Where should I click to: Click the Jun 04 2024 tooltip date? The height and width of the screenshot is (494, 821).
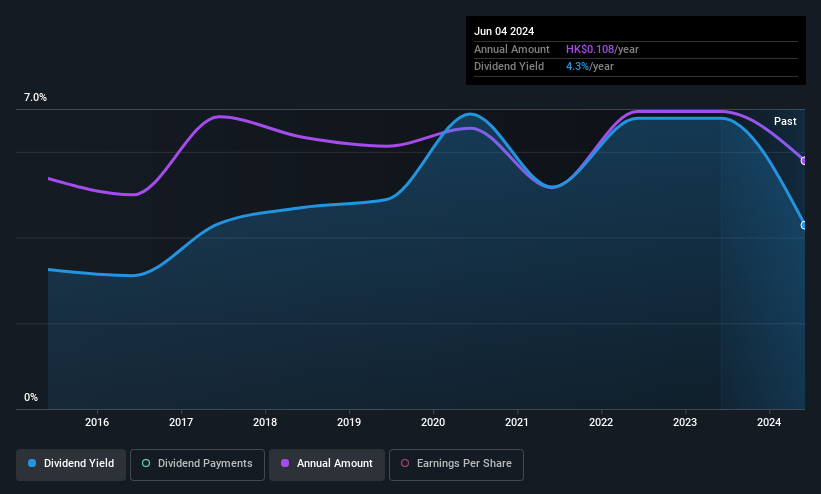click(504, 31)
